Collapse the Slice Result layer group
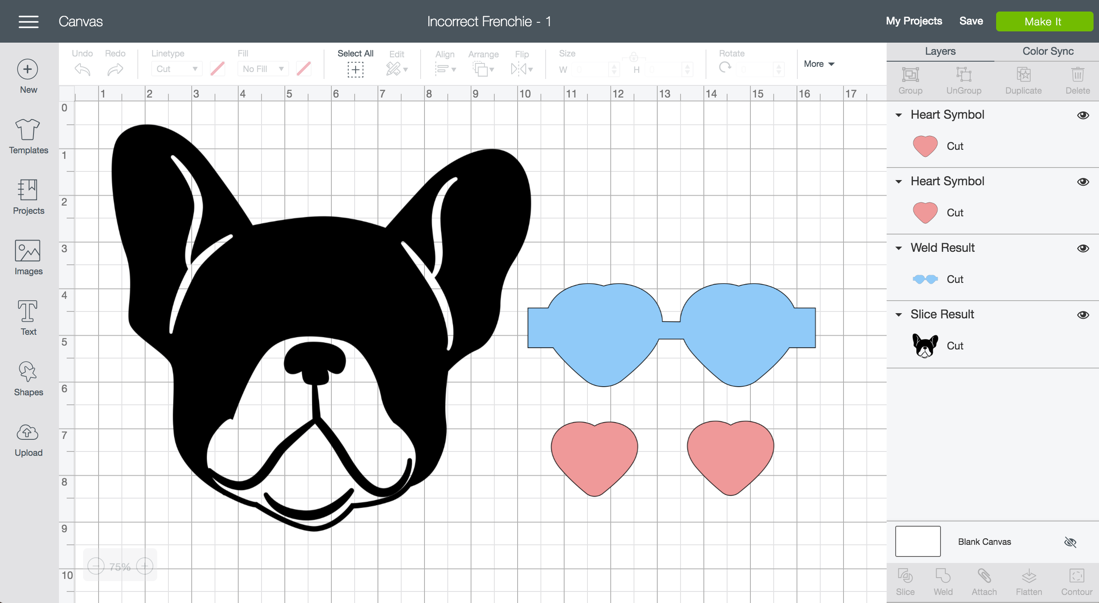1099x603 pixels. pos(899,315)
